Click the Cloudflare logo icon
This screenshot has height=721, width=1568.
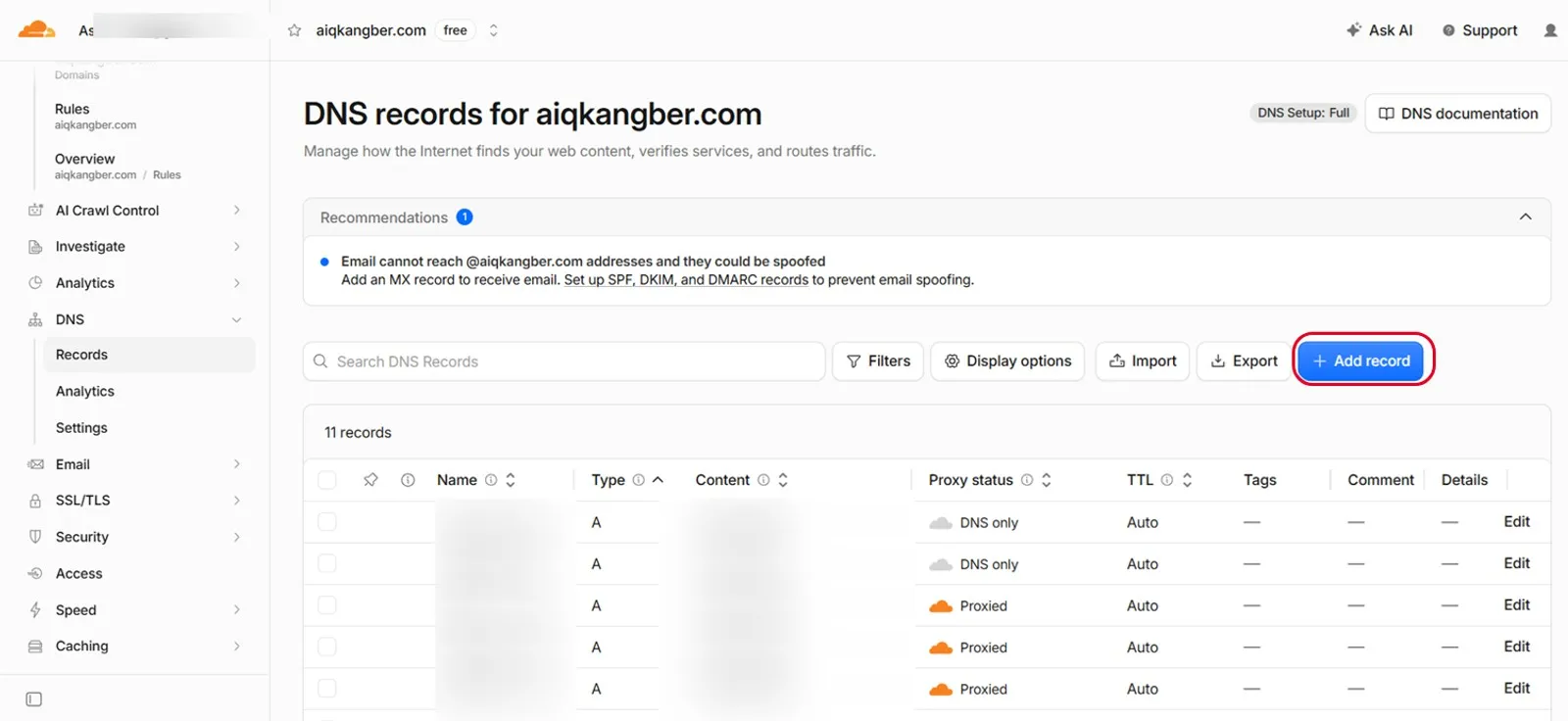tap(36, 29)
